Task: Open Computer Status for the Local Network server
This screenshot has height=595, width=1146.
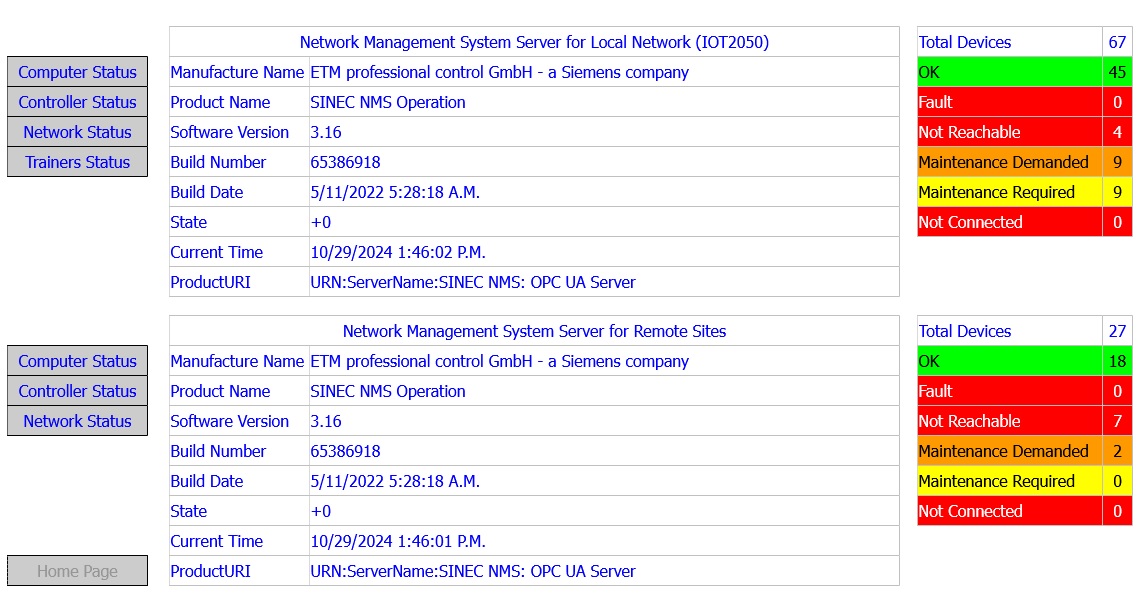Action: coord(77,72)
